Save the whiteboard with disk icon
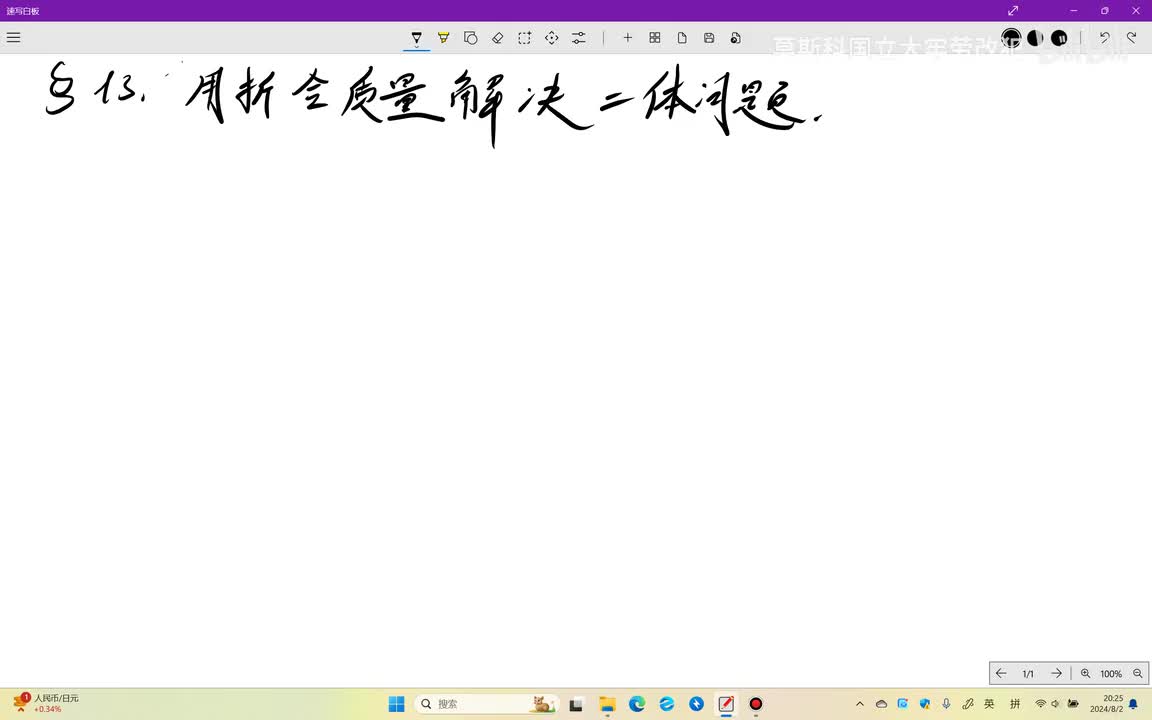 click(x=709, y=38)
